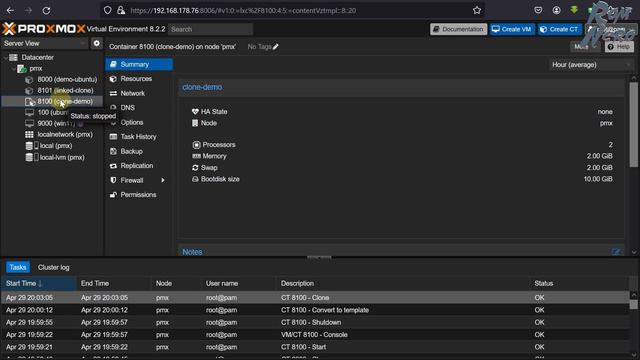Click the Status column header
This screenshot has height=360, width=640.
tap(580, 283)
